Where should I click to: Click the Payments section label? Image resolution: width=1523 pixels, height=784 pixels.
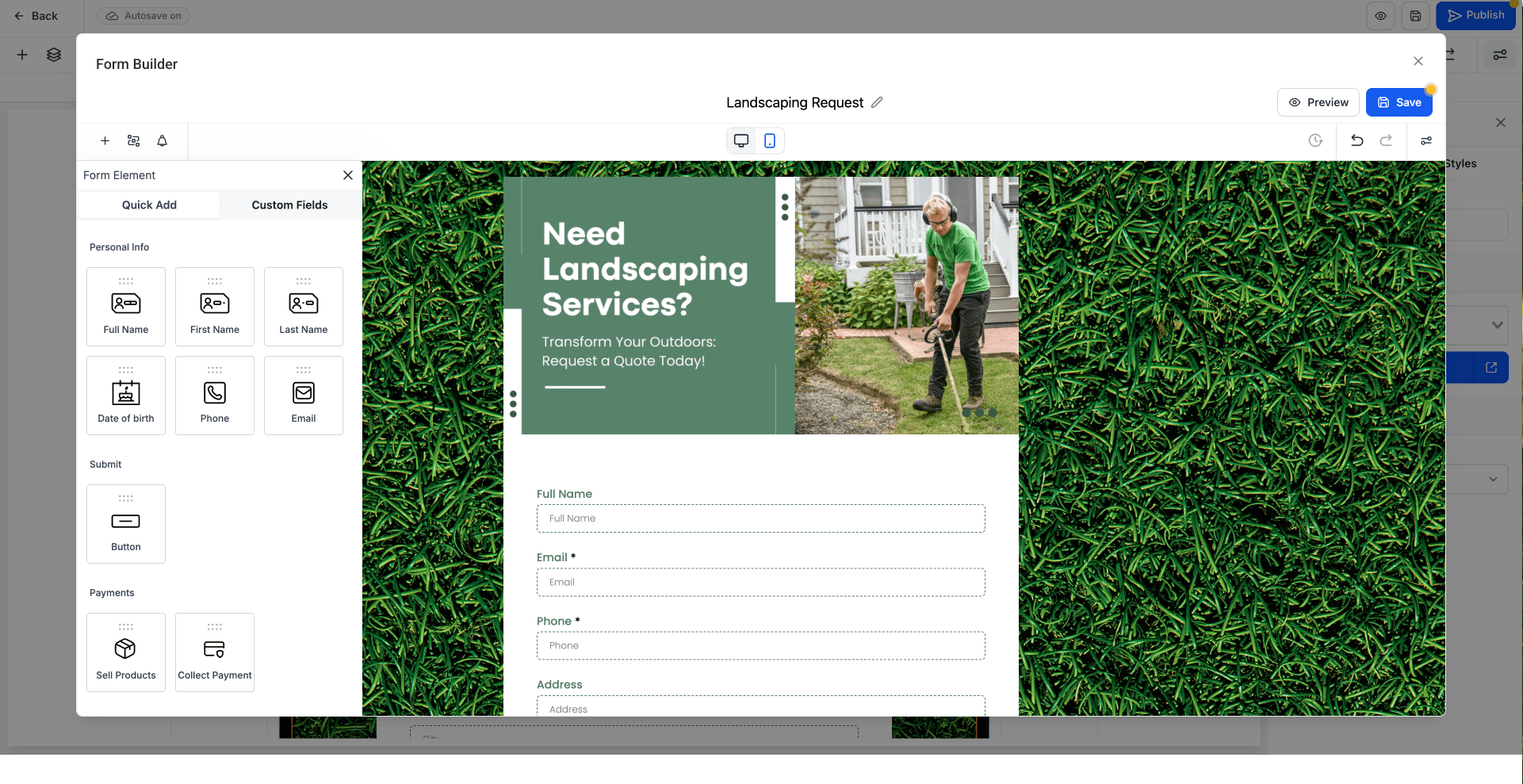(x=112, y=593)
